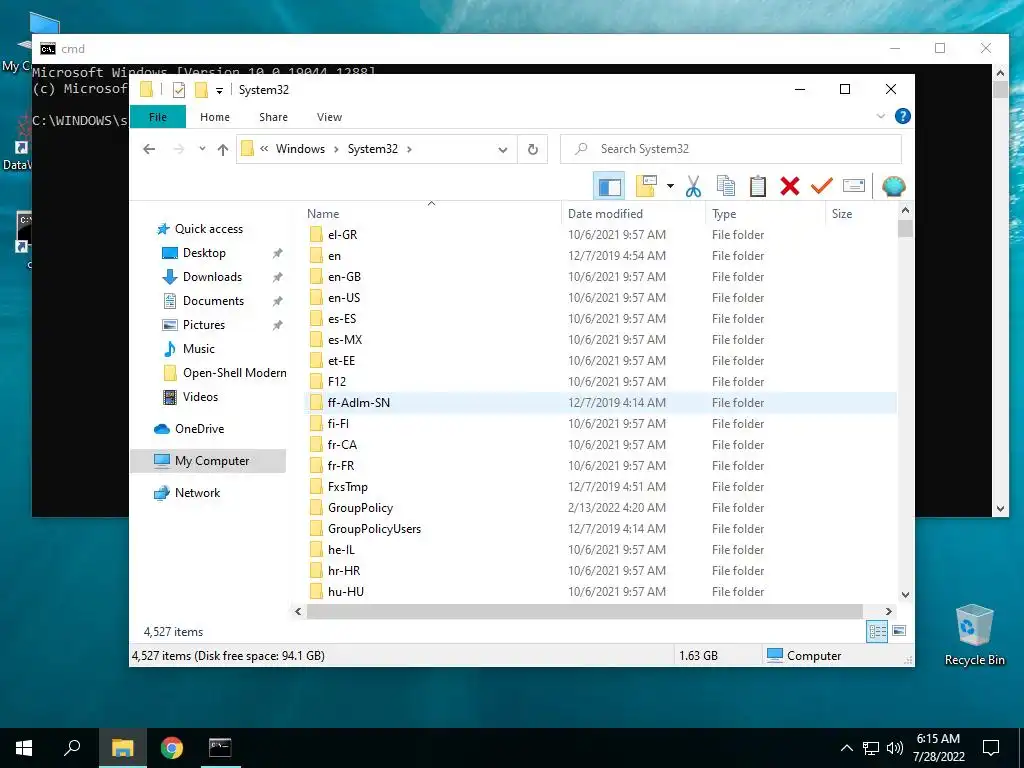Image resolution: width=1024 pixels, height=768 pixels.
Task: Open Pictures in the navigation pane
Action: (x=204, y=325)
